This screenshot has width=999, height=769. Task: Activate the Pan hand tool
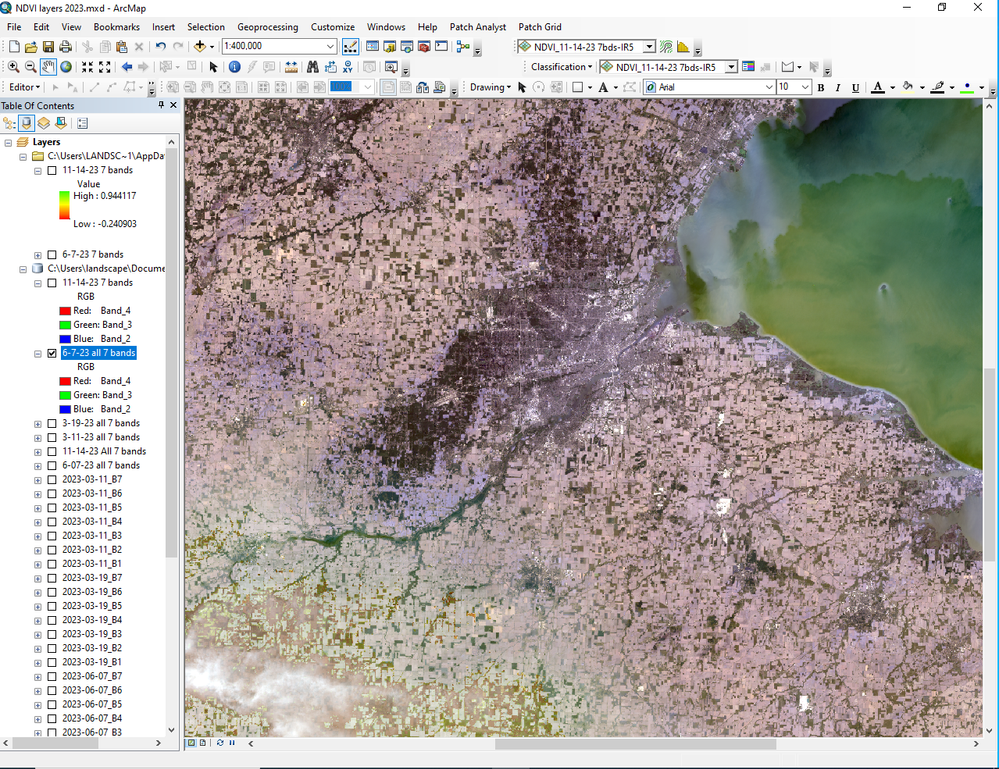[x=48, y=67]
